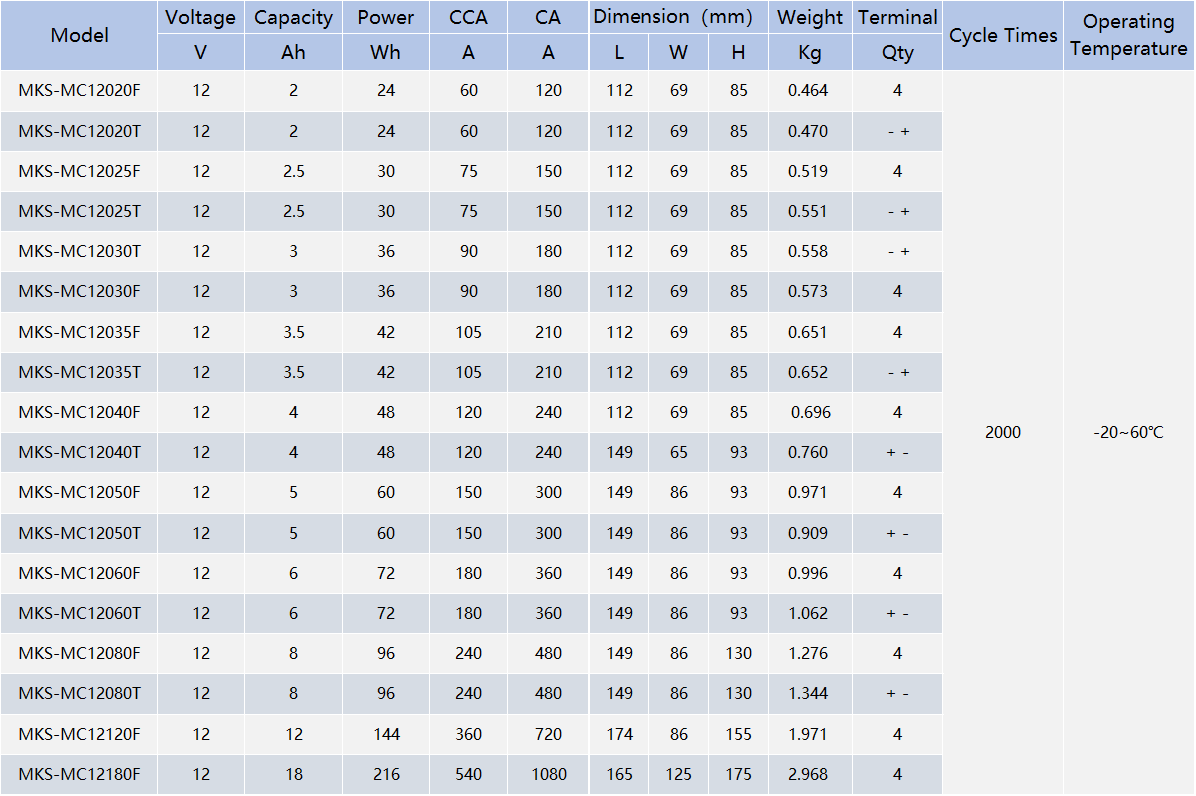Select weight value 0.464
The image size is (1196, 796).
[x=808, y=91]
